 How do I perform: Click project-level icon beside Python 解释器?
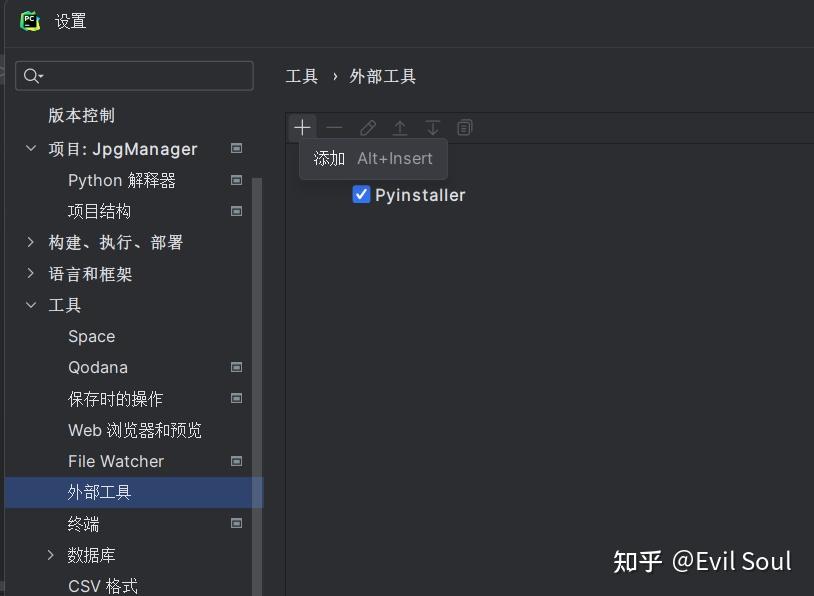pos(237,180)
